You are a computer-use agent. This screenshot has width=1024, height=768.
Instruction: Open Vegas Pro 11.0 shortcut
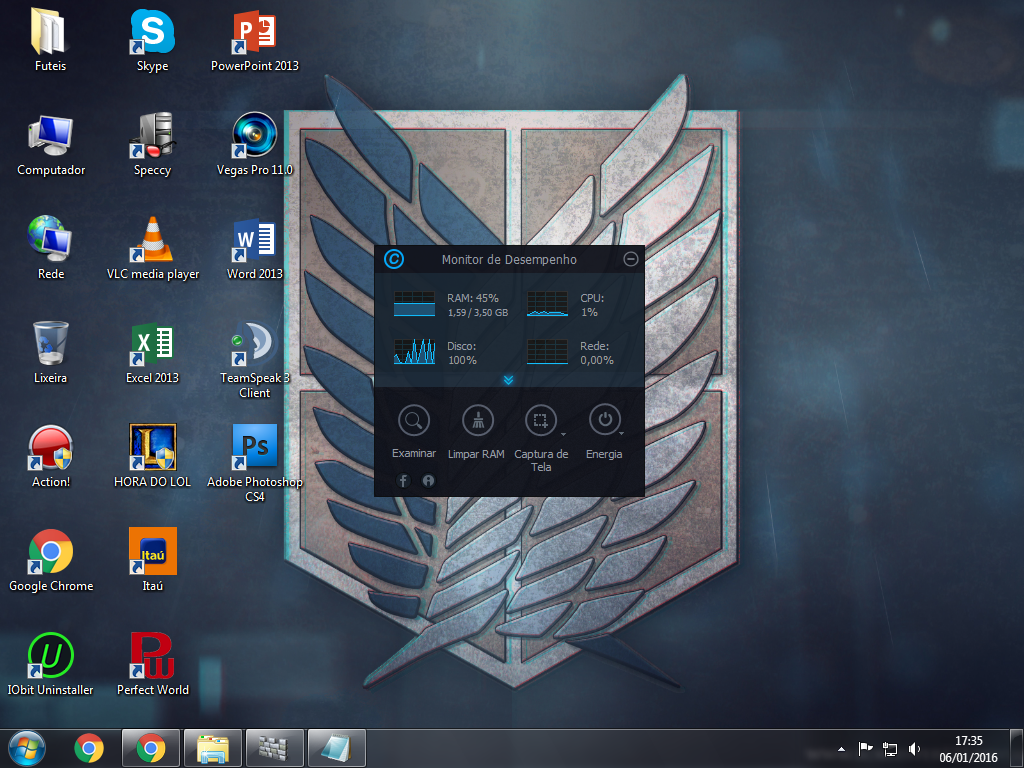pos(255,144)
